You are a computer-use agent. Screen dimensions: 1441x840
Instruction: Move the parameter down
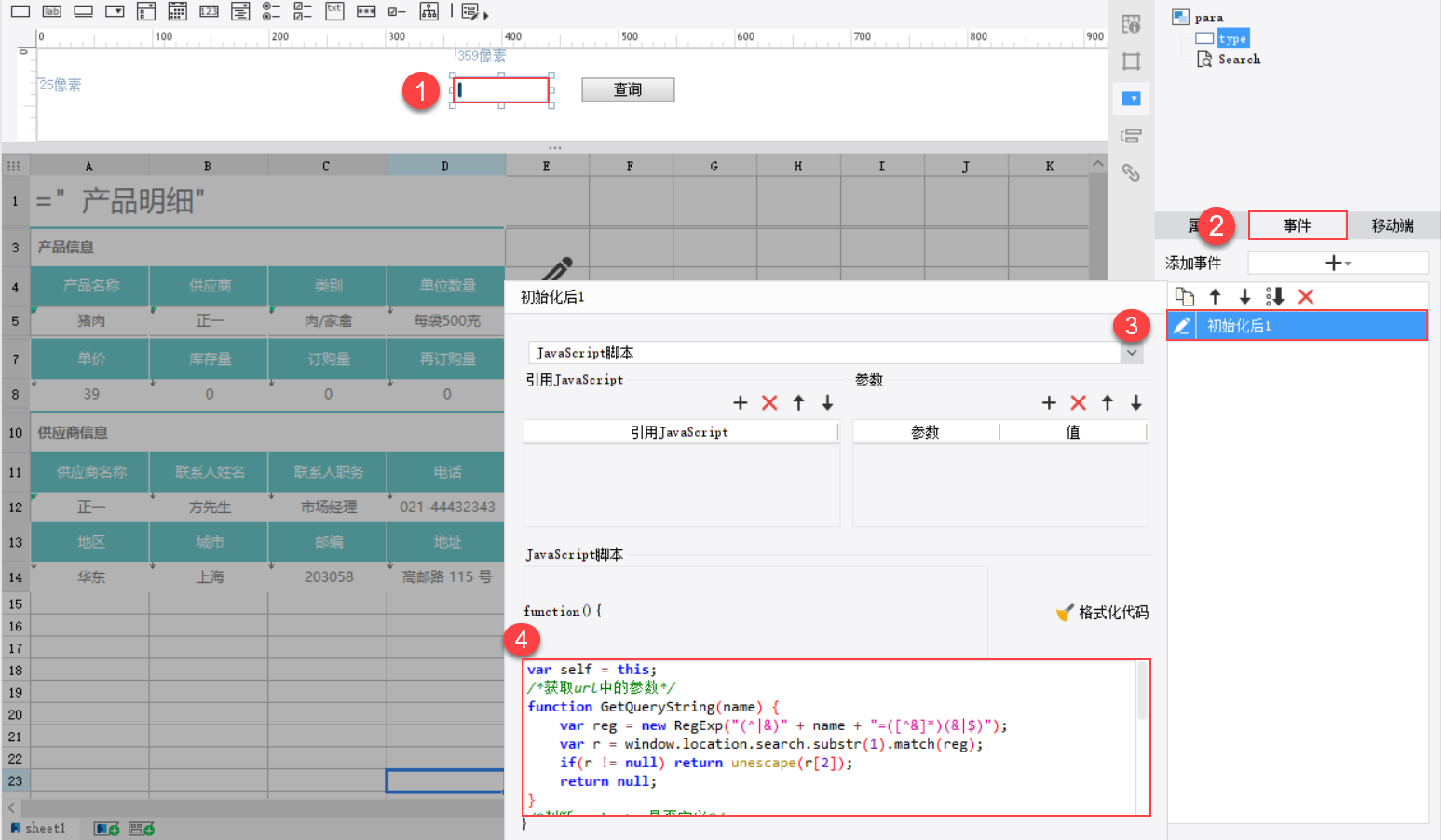tap(1136, 402)
